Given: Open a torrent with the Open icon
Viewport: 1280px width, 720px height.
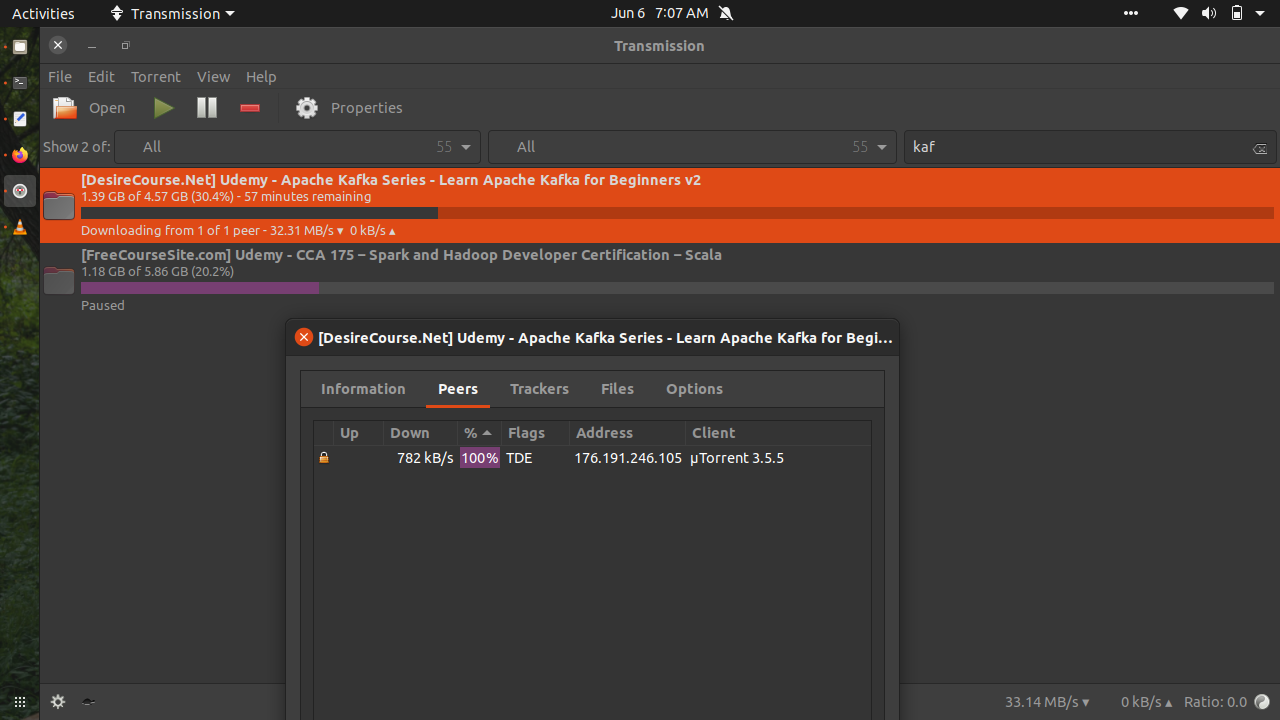Looking at the screenshot, I should click(x=65, y=108).
